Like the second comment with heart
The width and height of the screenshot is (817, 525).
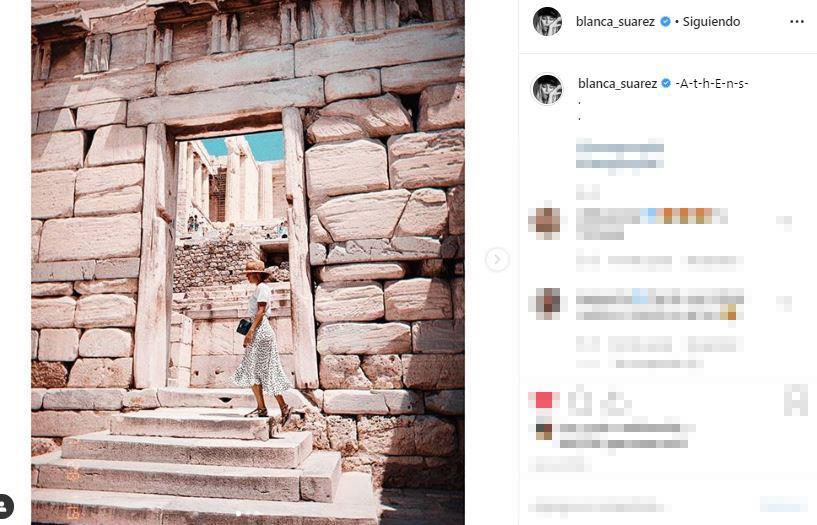coord(784,302)
